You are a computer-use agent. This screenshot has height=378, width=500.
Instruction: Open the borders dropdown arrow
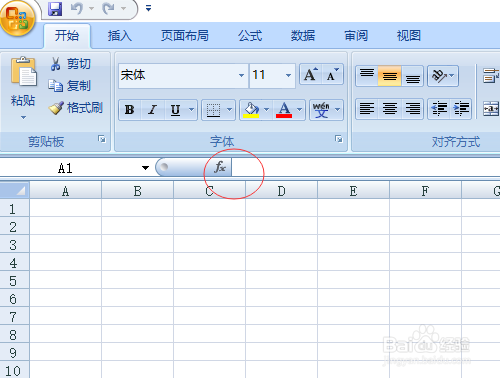pyautogui.click(x=230, y=110)
